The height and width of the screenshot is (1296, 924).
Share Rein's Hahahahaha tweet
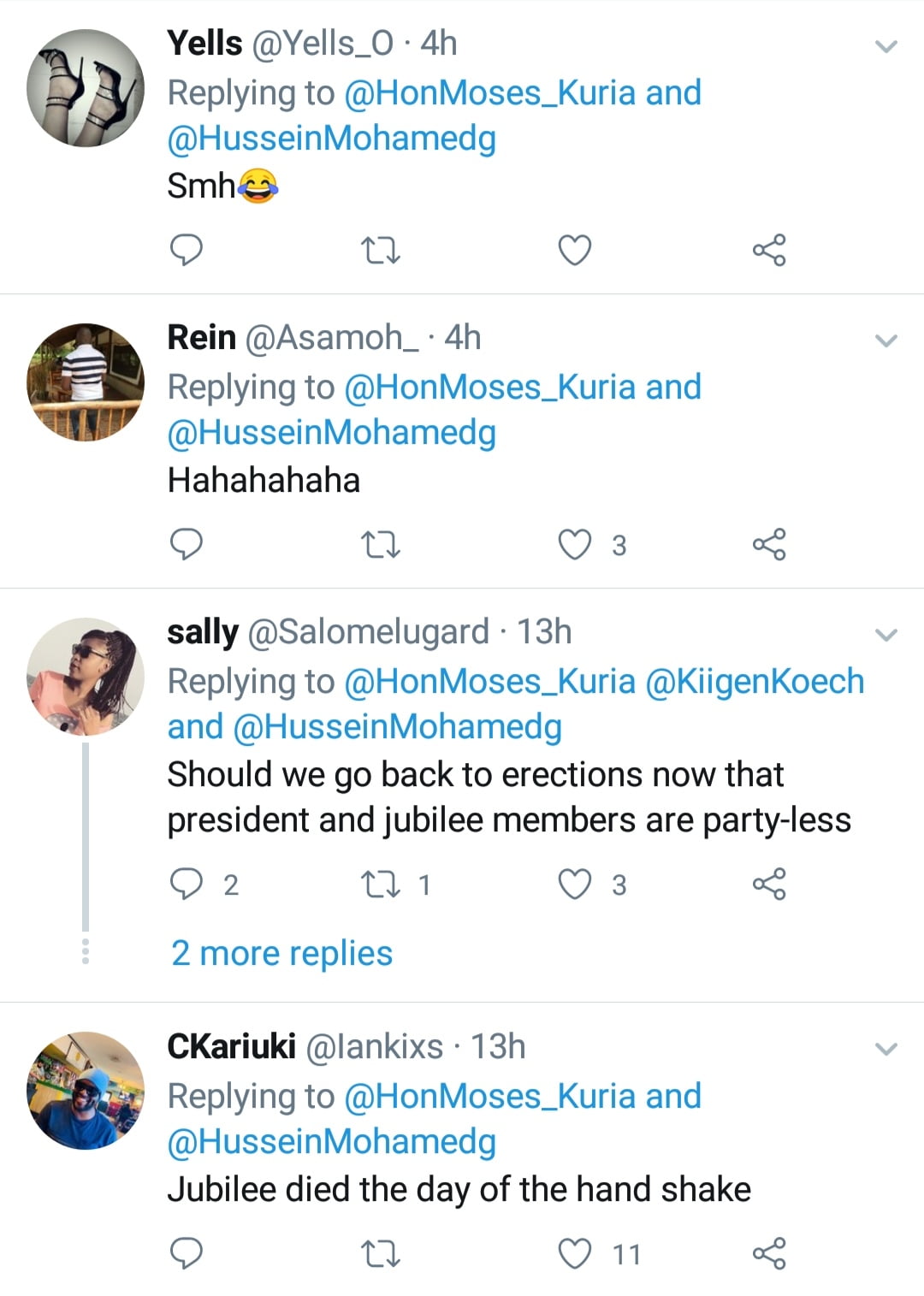769,545
